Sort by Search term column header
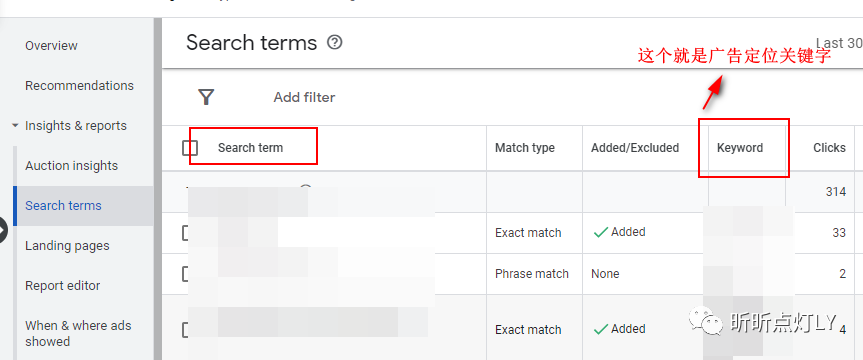 250,148
